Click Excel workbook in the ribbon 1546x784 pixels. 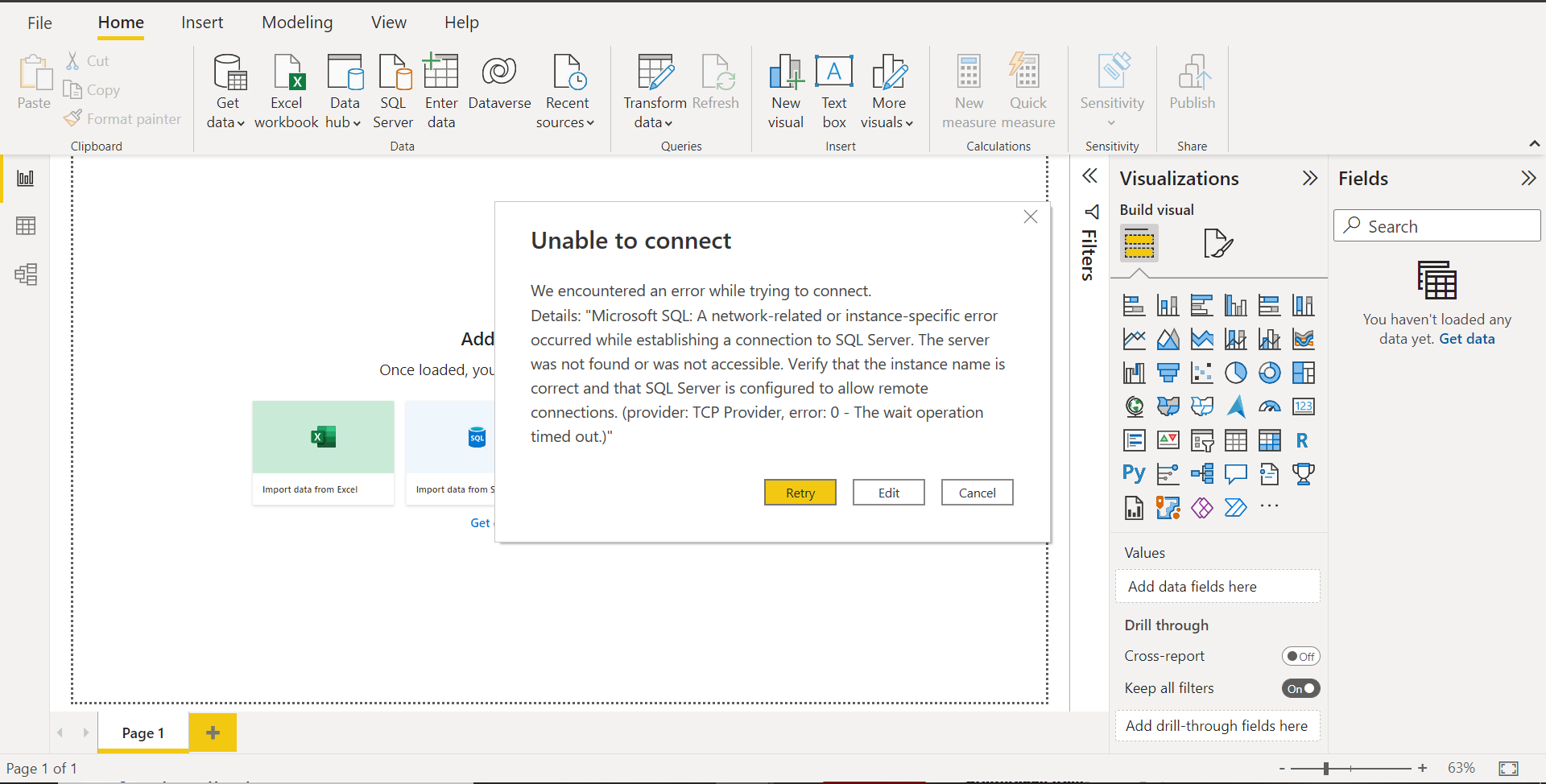click(x=287, y=91)
